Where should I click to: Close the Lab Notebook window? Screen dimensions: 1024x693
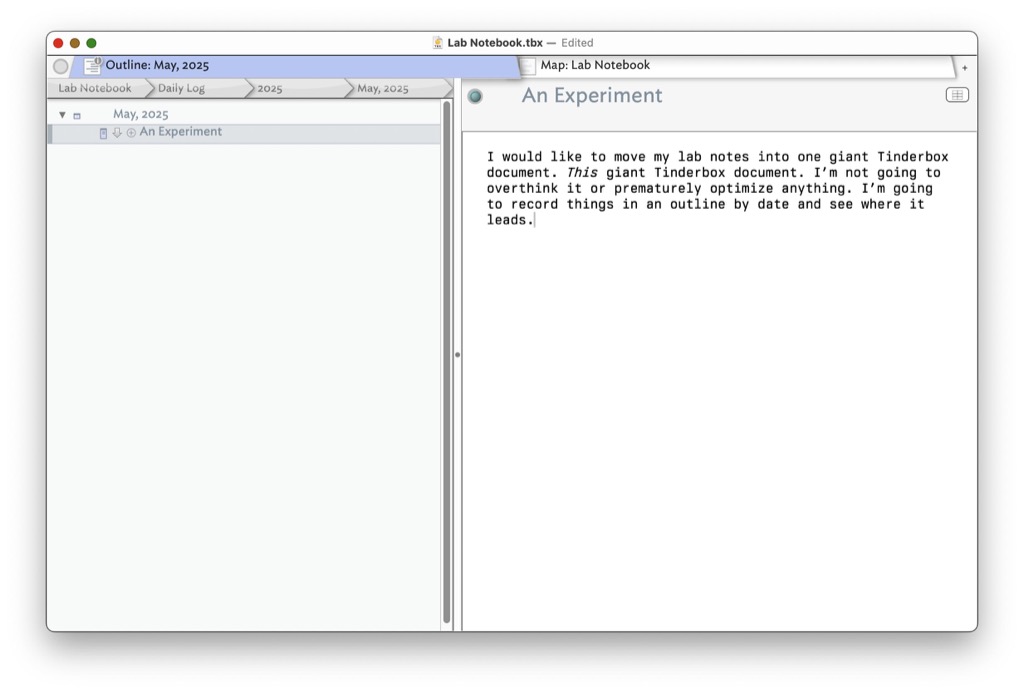58,43
